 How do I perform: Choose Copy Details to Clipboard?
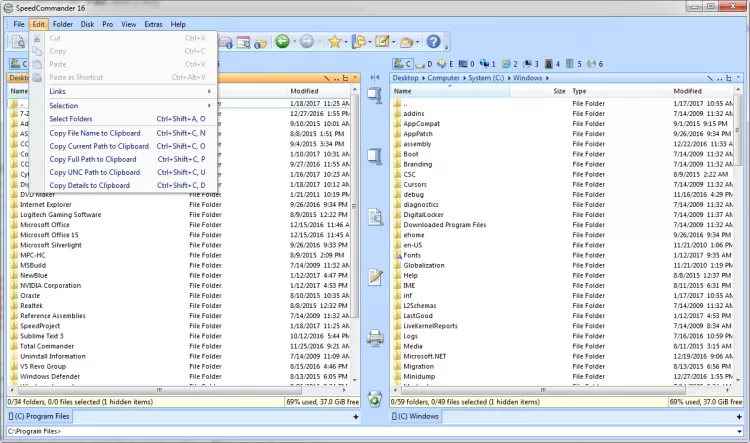pyautogui.click(x=130, y=185)
